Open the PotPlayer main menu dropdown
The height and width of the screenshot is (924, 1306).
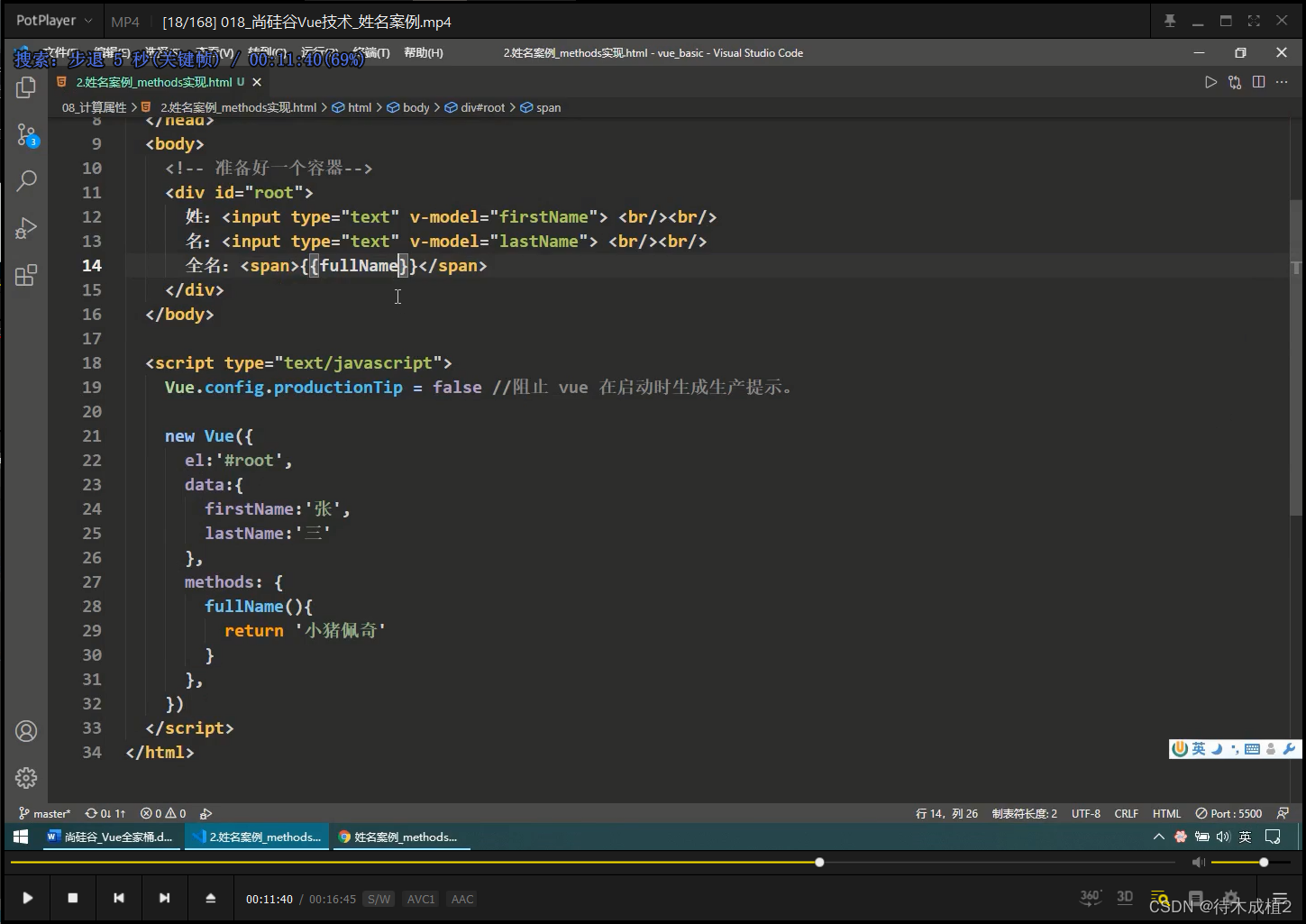[53, 21]
